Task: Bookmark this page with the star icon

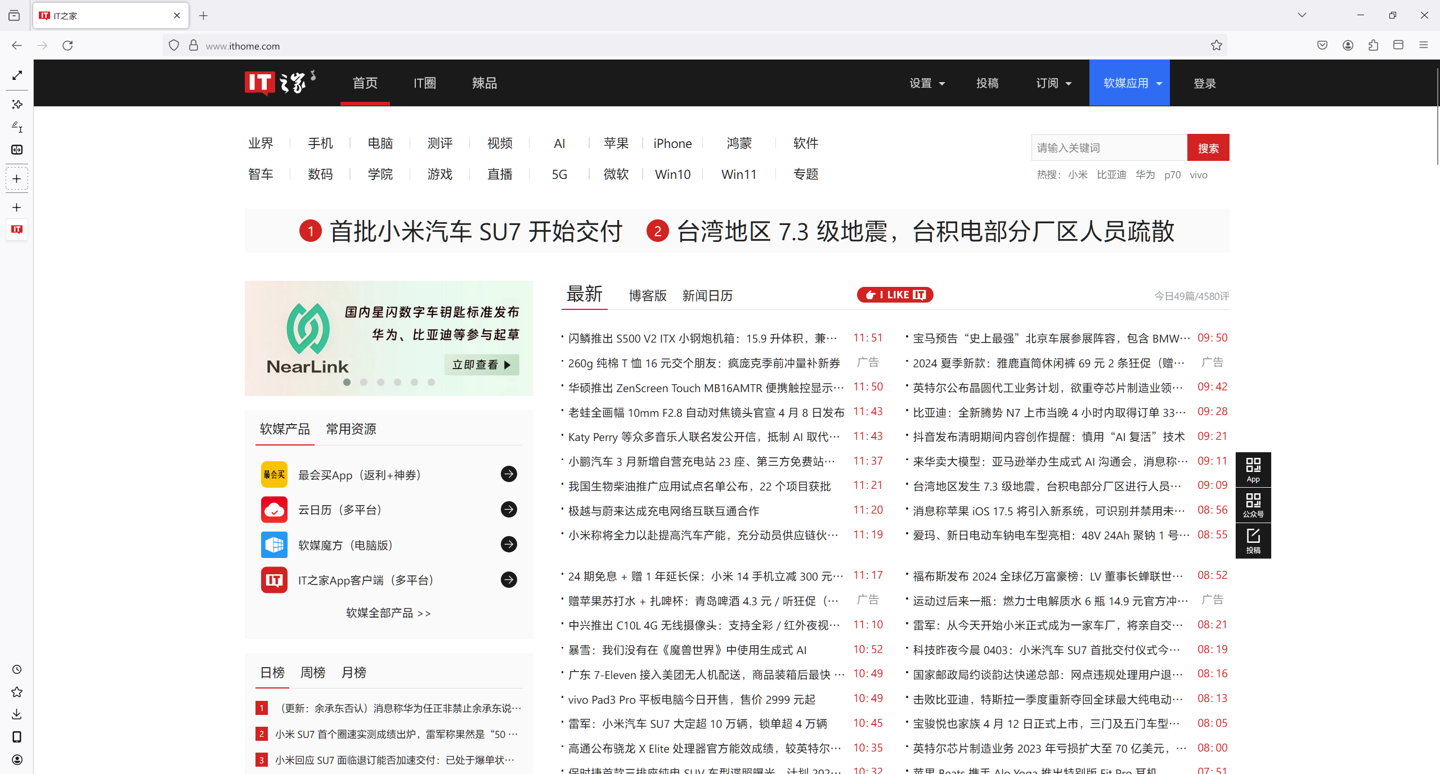Action: (1216, 46)
